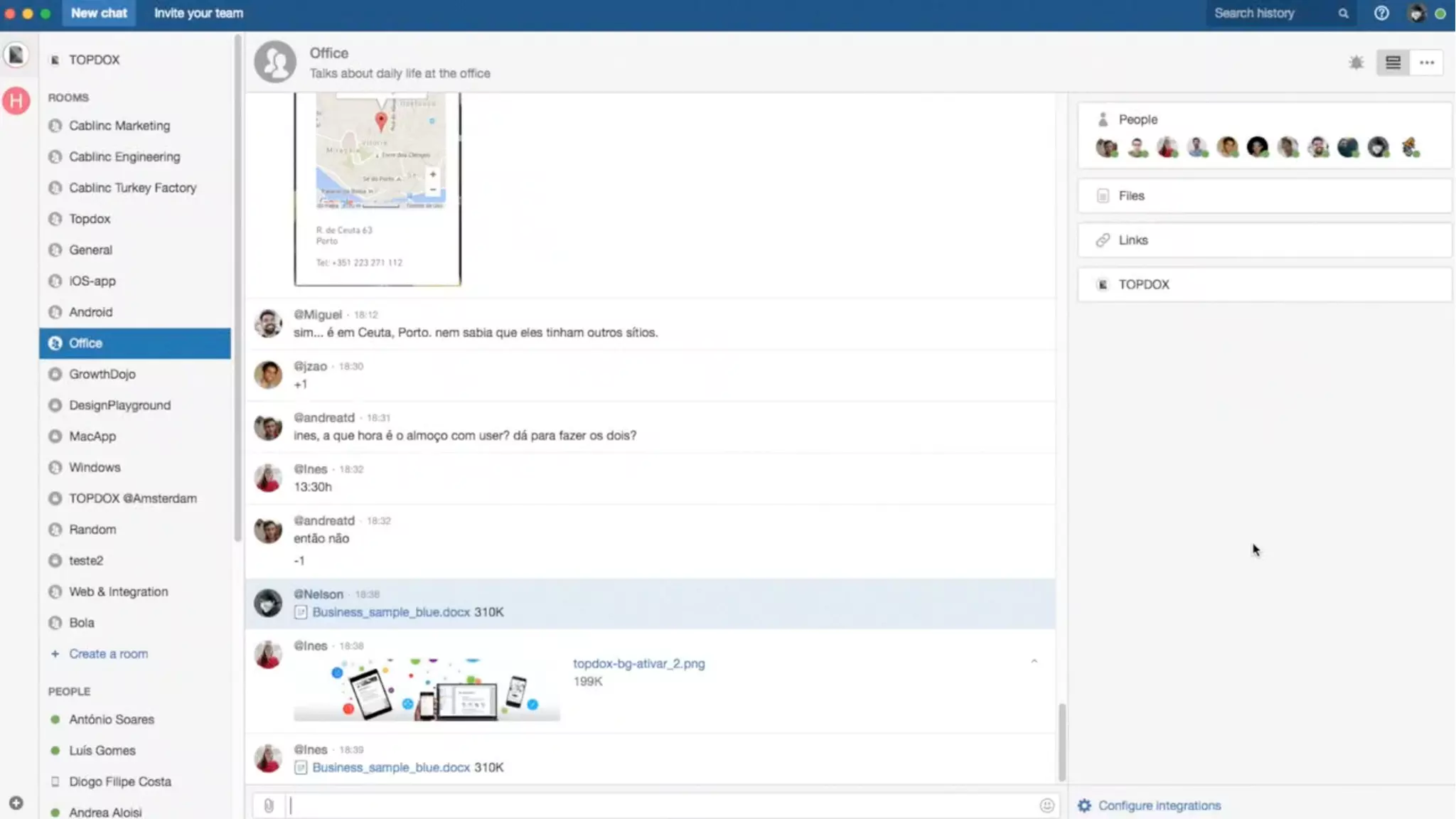The image size is (1456, 819).
Task: Open the General room
Action: tap(90, 250)
